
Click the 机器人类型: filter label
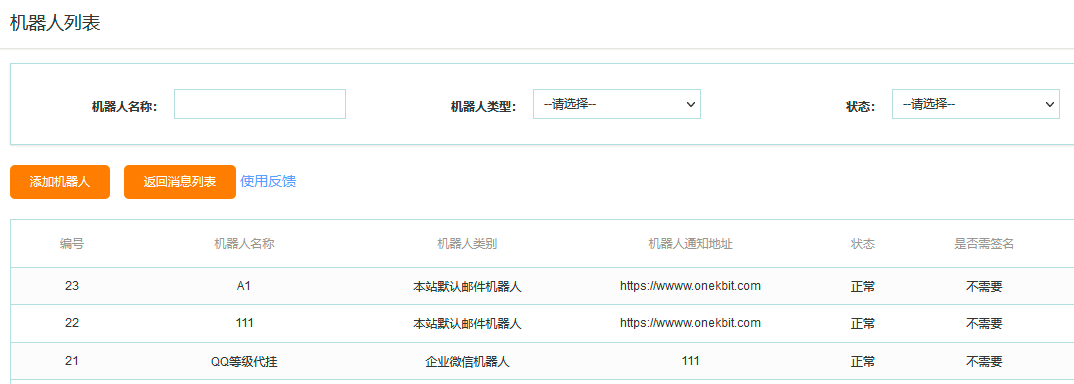pyautogui.click(x=484, y=107)
